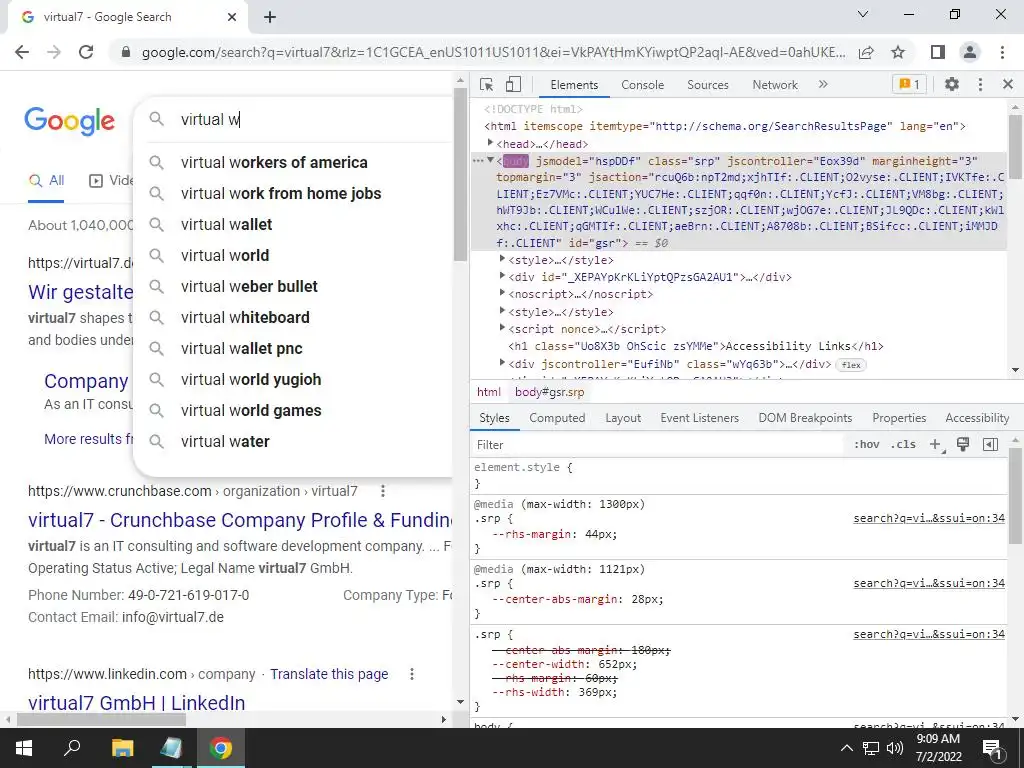Go back to previous page

click(22, 52)
